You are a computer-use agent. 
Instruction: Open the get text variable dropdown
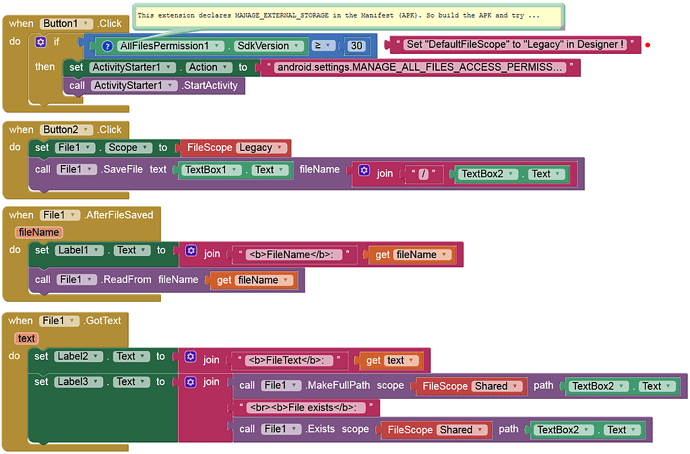click(401, 361)
